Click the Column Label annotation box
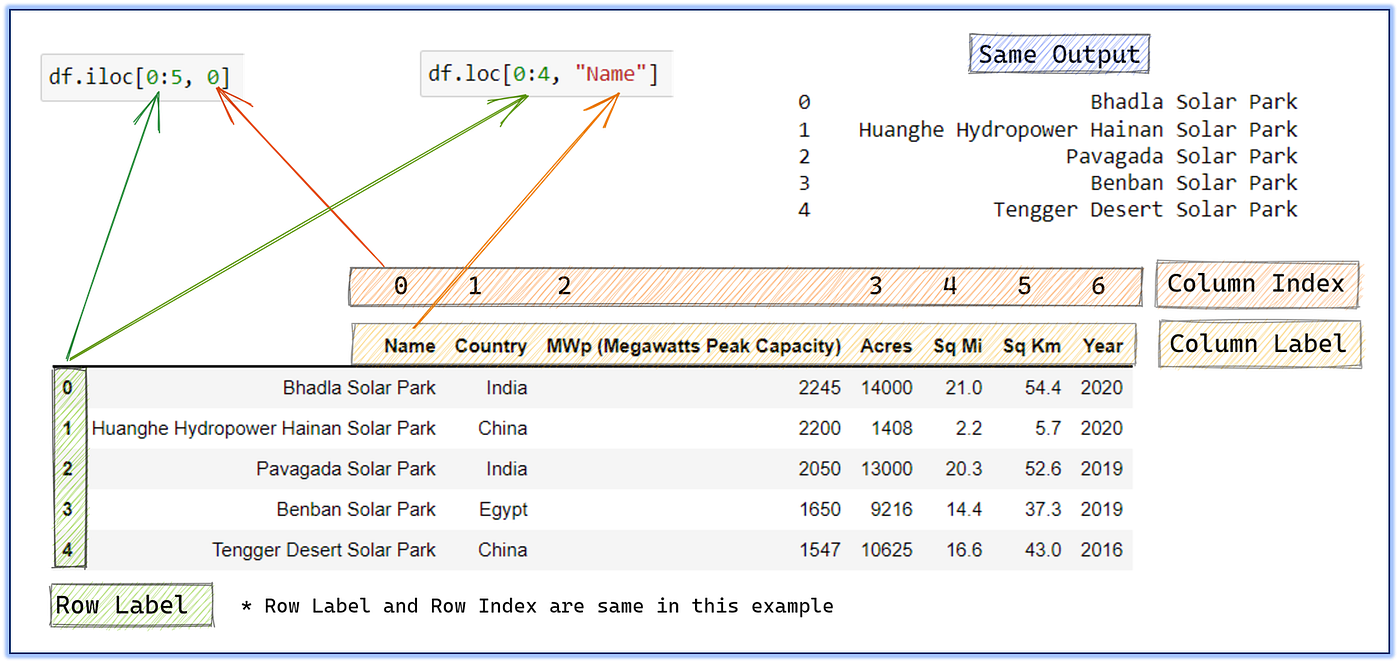 (1259, 344)
